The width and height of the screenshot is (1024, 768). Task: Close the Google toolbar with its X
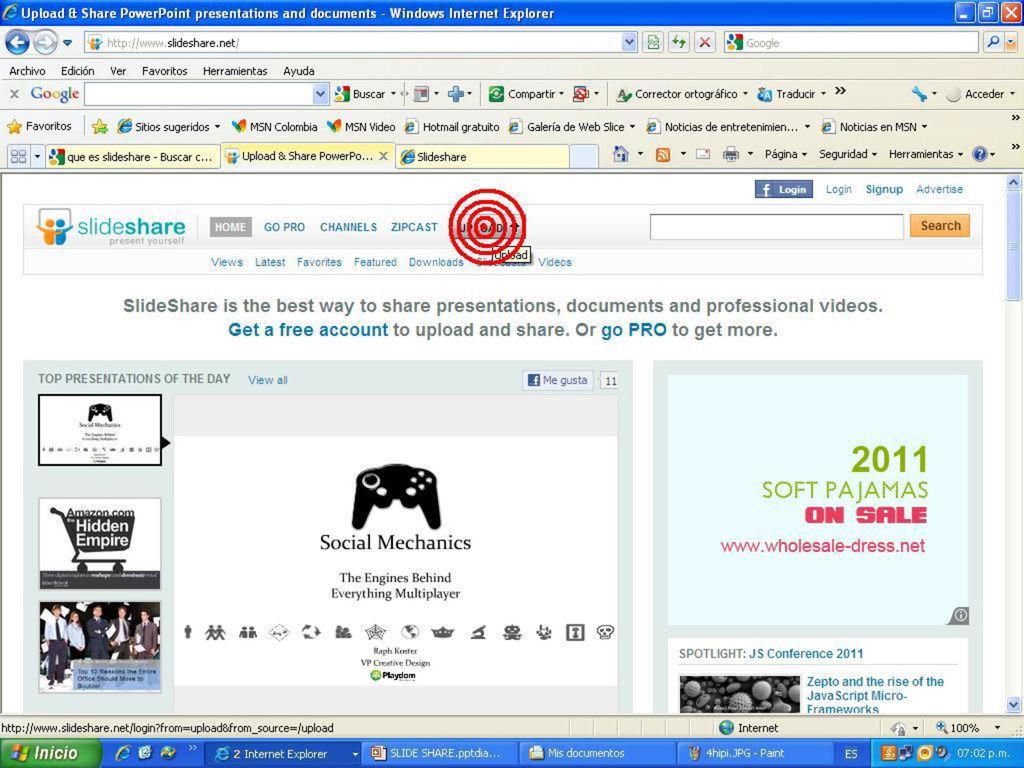coord(14,94)
